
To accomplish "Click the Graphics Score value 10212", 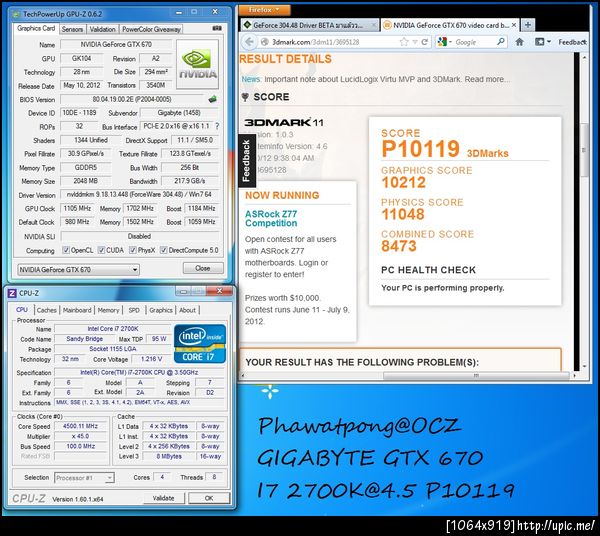I will pyautogui.click(x=403, y=182).
